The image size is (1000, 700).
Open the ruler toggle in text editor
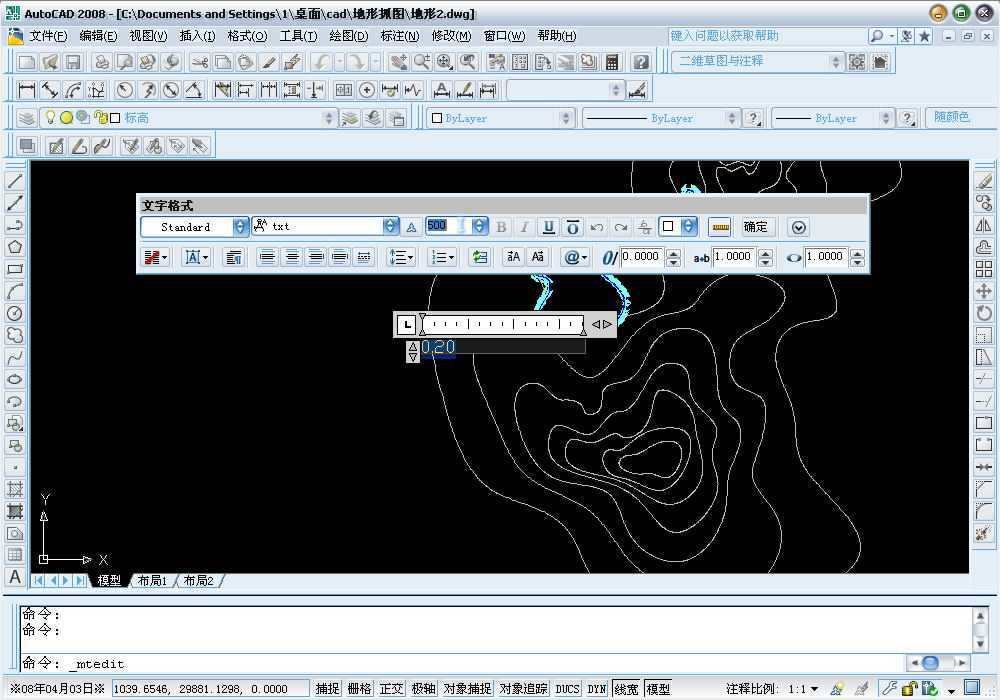[718, 227]
